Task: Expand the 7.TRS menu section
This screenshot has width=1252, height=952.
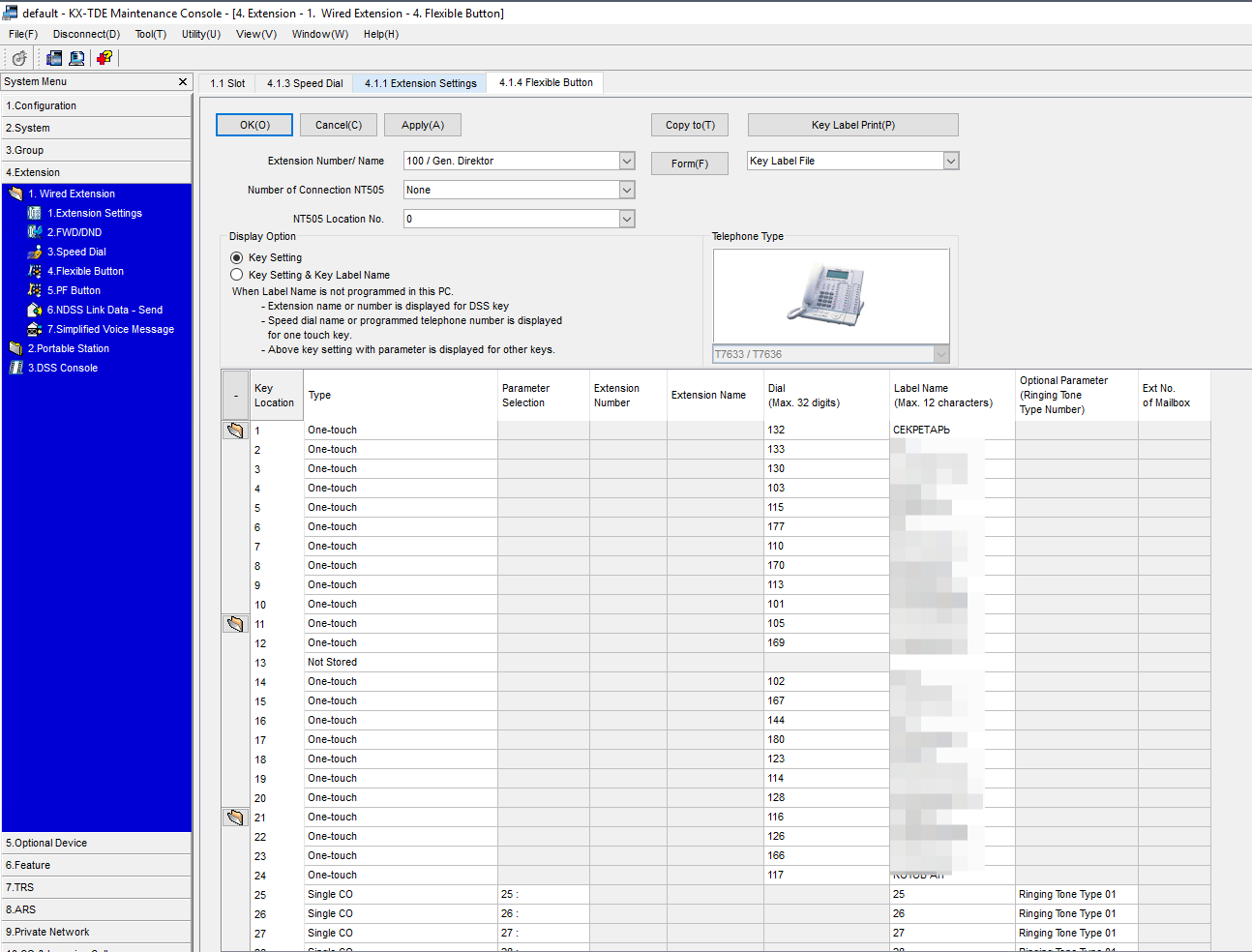Action: 96,887
